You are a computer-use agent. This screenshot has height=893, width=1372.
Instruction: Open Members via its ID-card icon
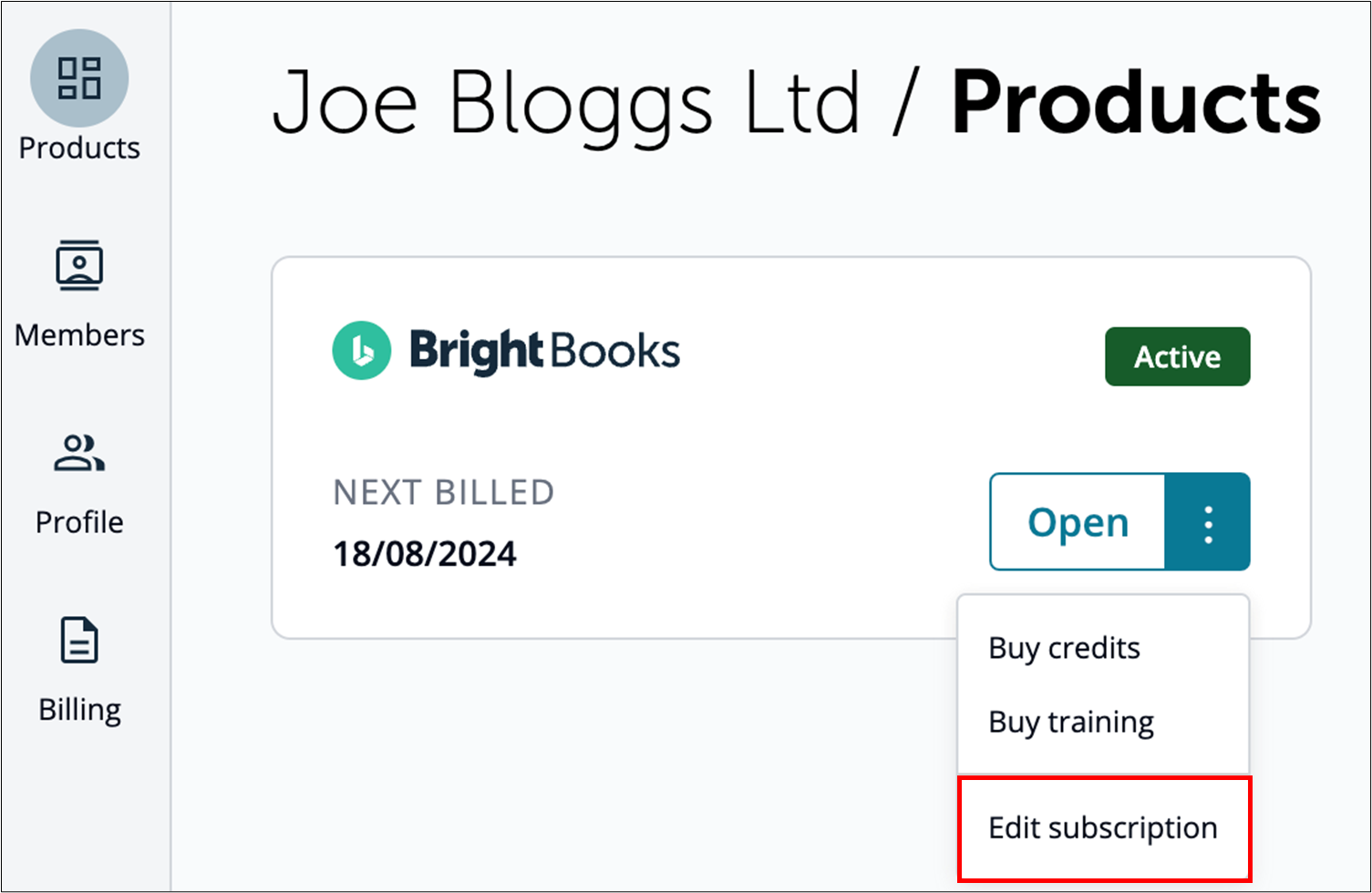point(79,265)
